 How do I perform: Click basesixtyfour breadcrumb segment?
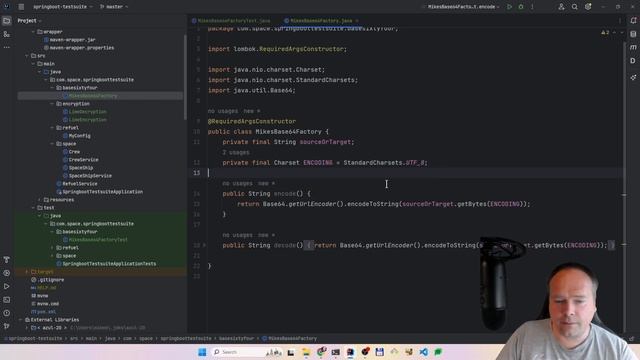236,338
